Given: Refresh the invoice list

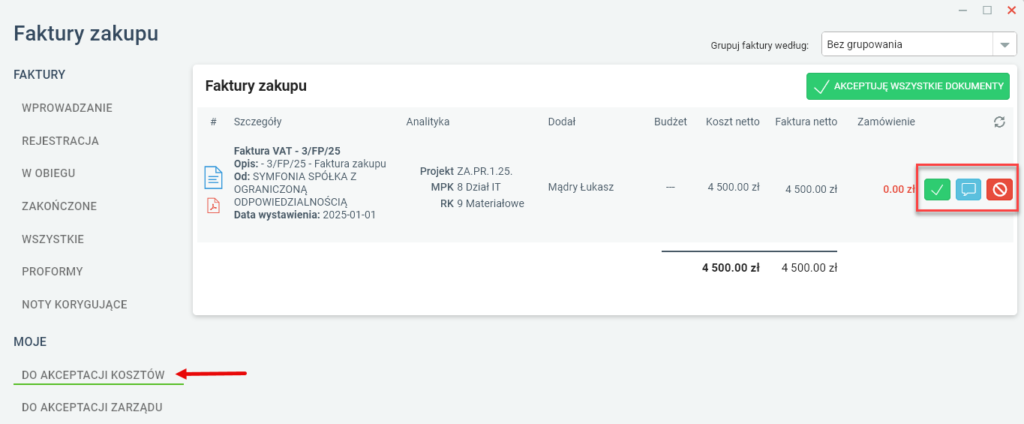Looking at the screenshot, I should (x=999, y=122).
